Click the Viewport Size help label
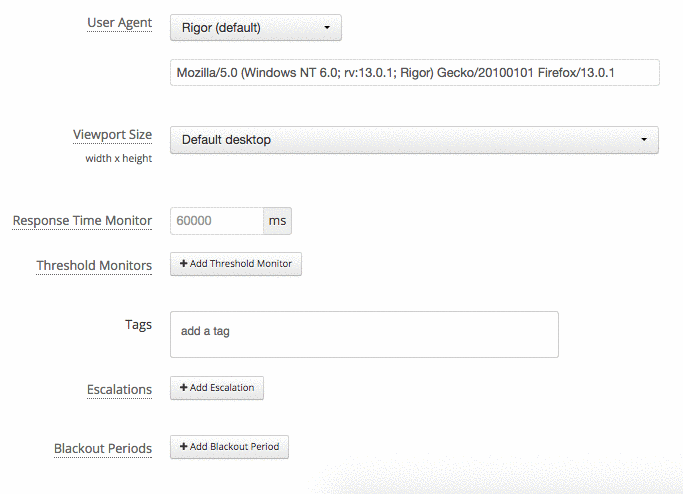This screenshot has width=683, height=494. [112, 135]
